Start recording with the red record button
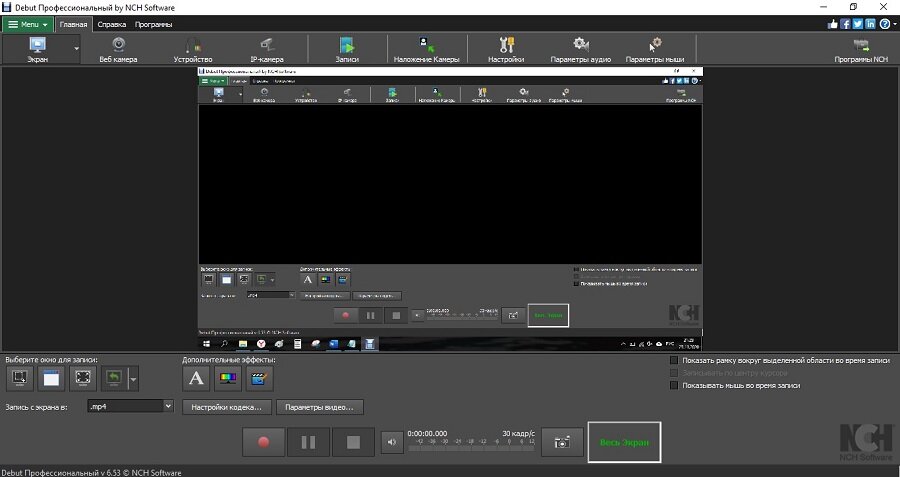Viewport: 900px width, 477px height. pos(263,442)
